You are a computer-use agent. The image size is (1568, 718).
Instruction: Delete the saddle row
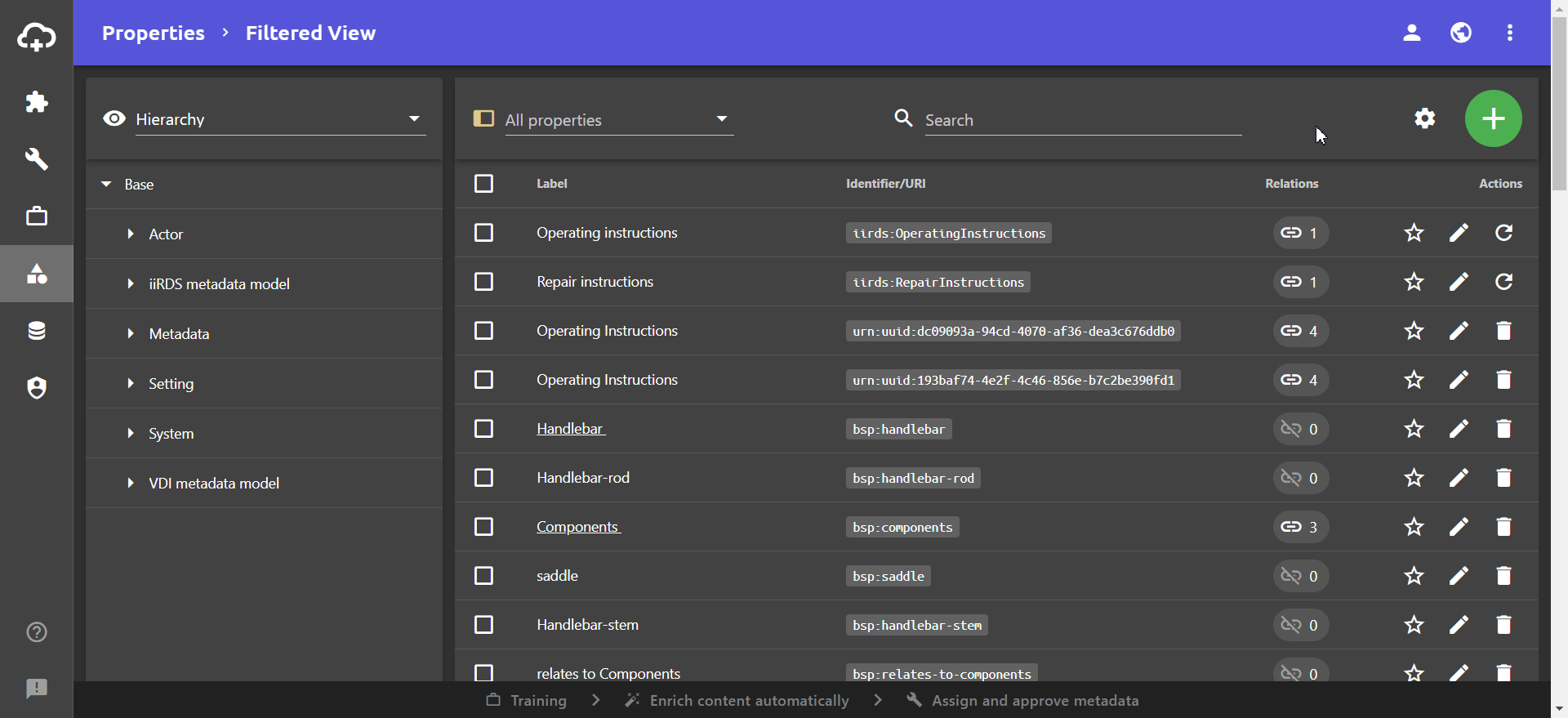pyautogui.click(x=1503, y=576)
